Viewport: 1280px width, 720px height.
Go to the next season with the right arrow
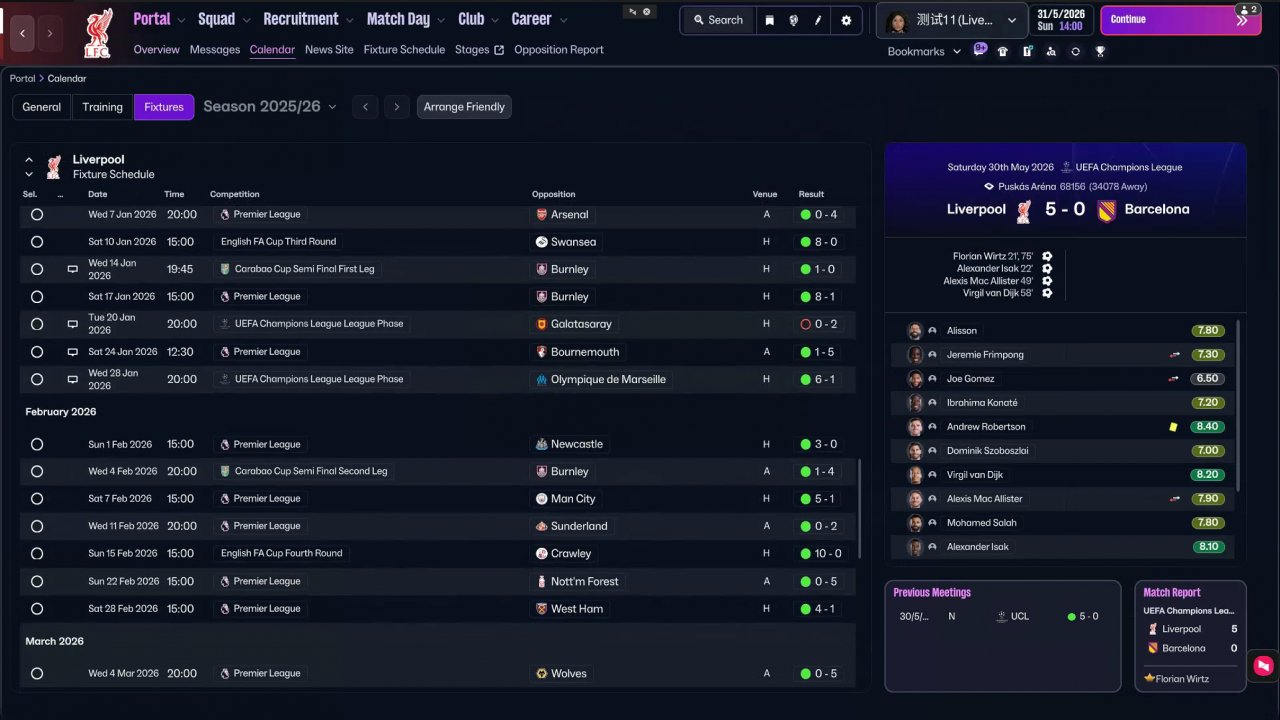coord(397,107)
